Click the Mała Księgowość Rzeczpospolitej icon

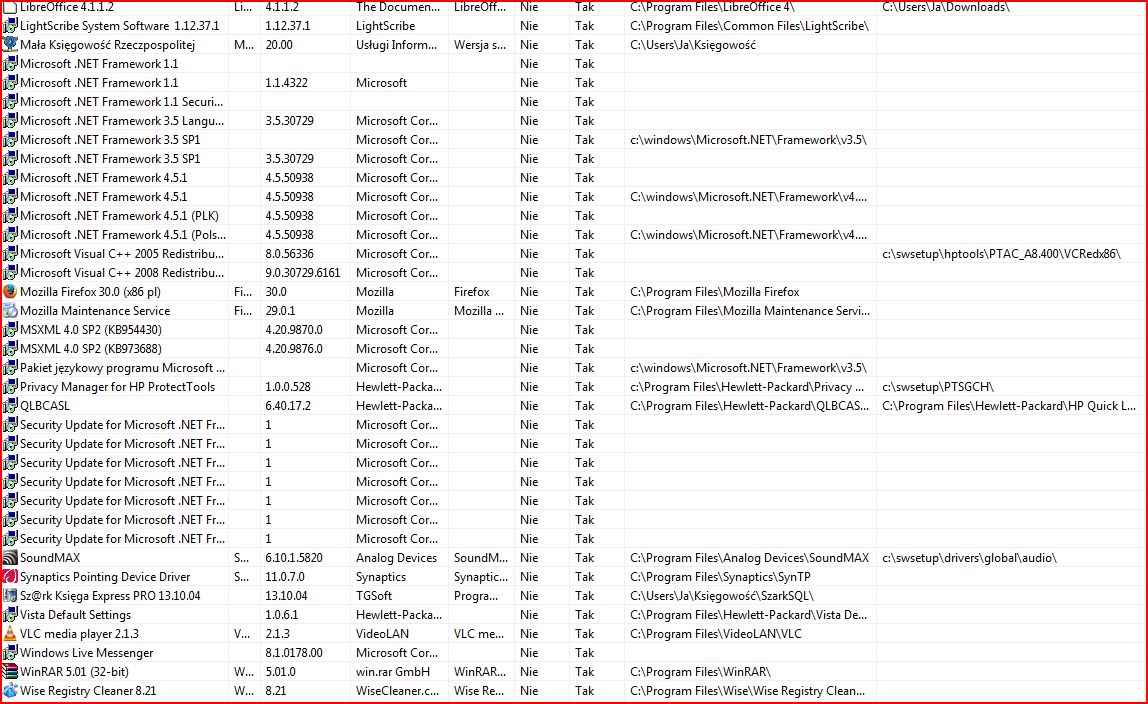pyautogui.click(x=10, y=44)
